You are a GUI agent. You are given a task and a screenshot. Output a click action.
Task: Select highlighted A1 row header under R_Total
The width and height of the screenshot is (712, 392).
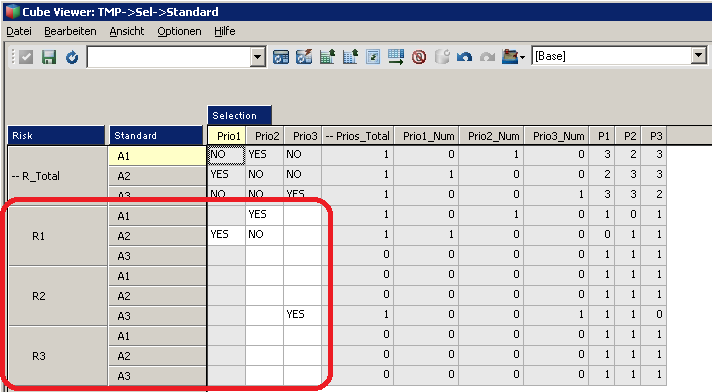pos(157,156)
